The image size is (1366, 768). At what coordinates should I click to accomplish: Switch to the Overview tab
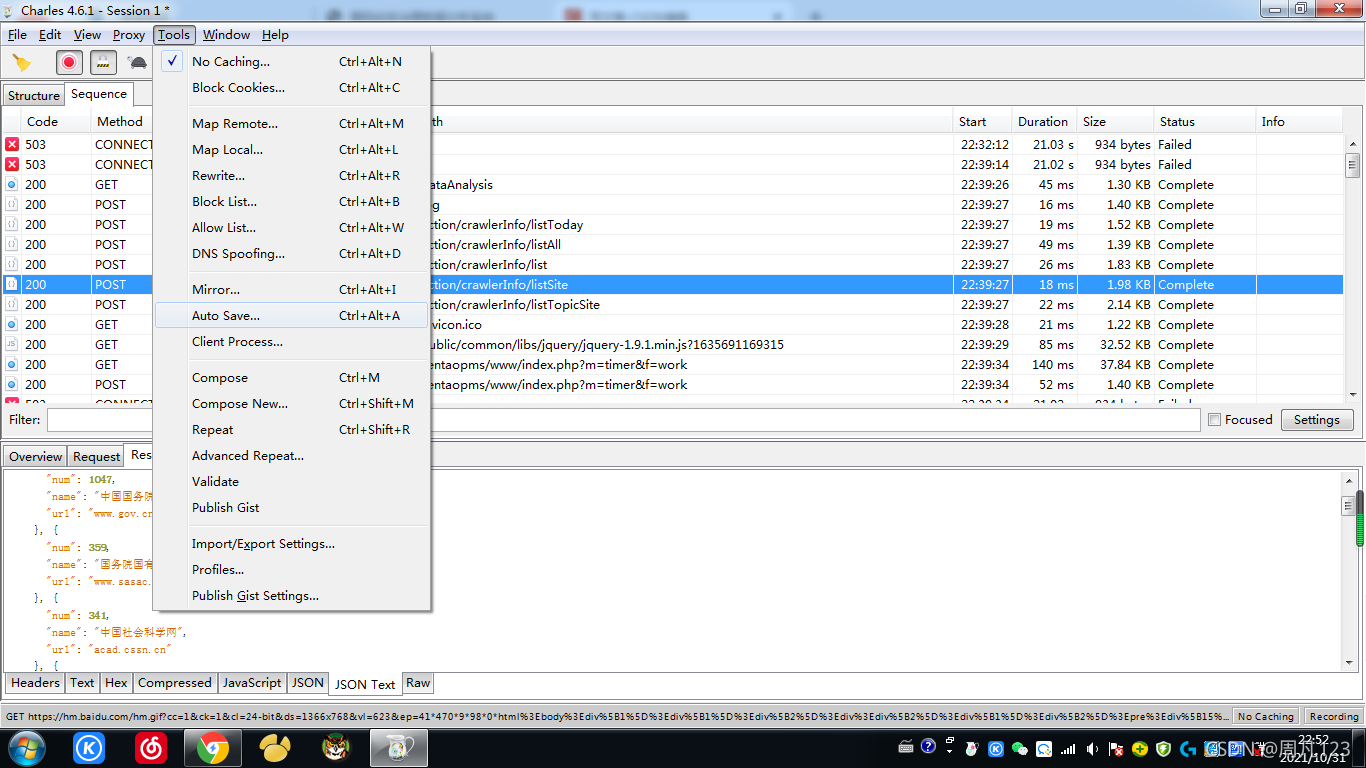pos(36,456)
